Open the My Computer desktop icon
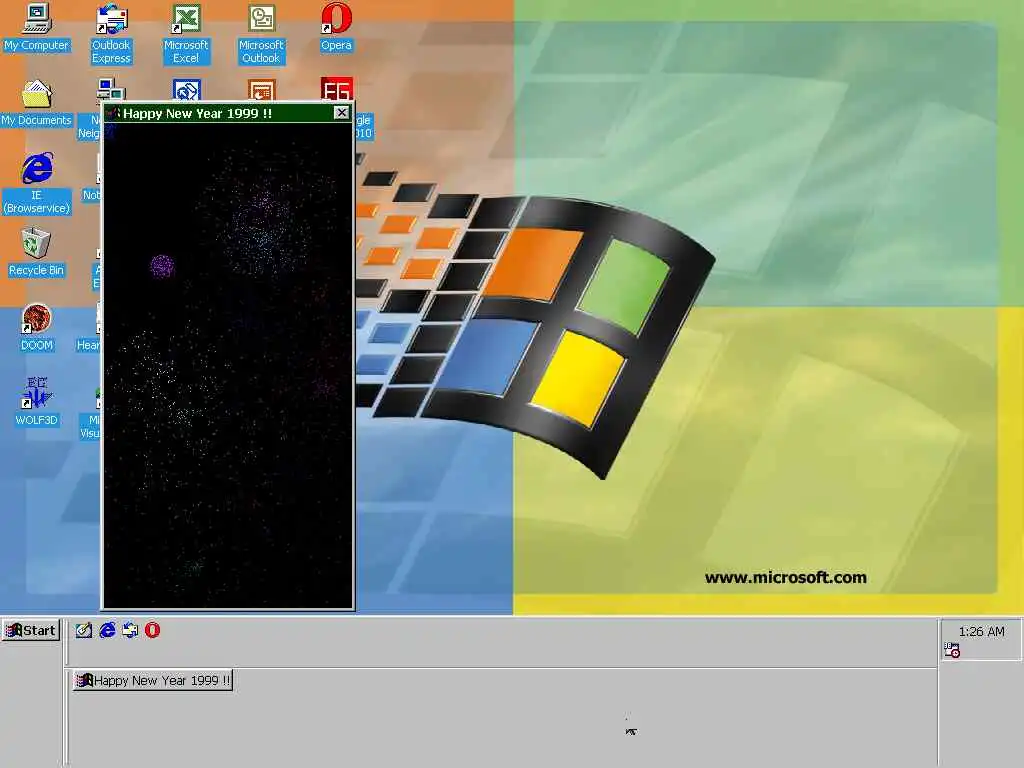1024x768 pixels. click(37, 27)
